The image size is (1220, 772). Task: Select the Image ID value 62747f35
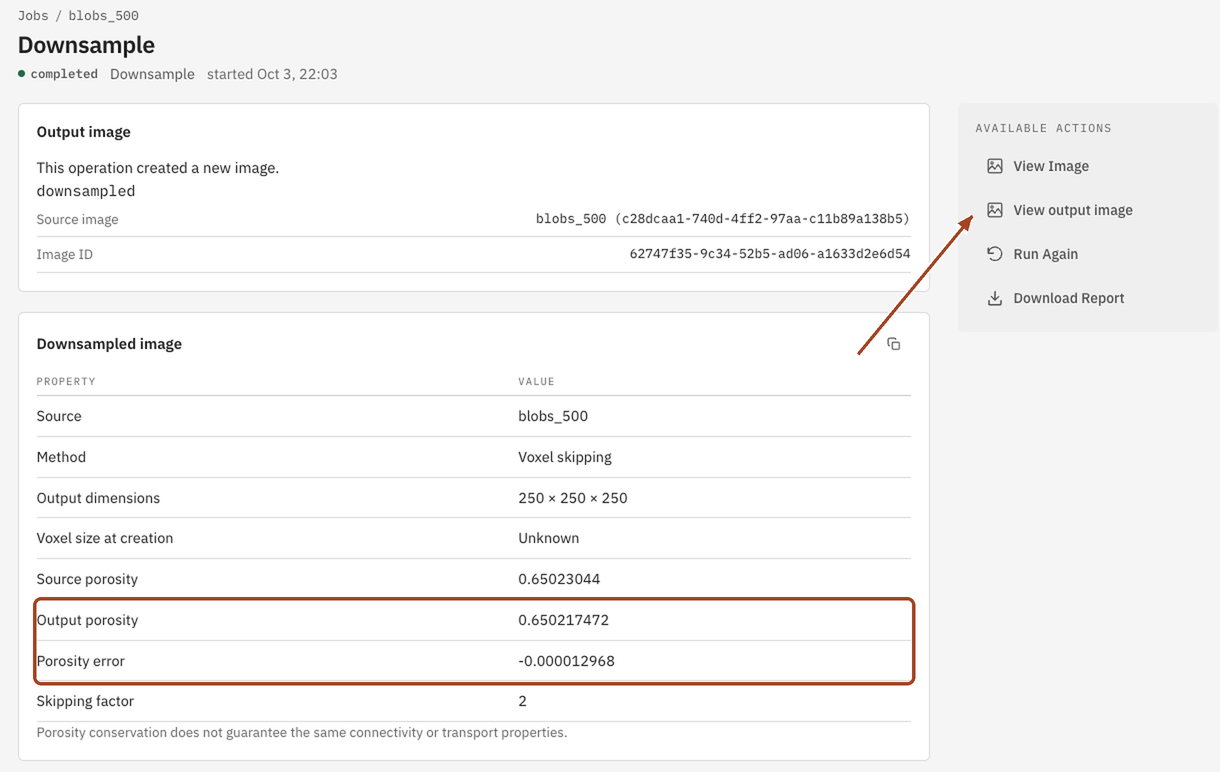(769, 254)
